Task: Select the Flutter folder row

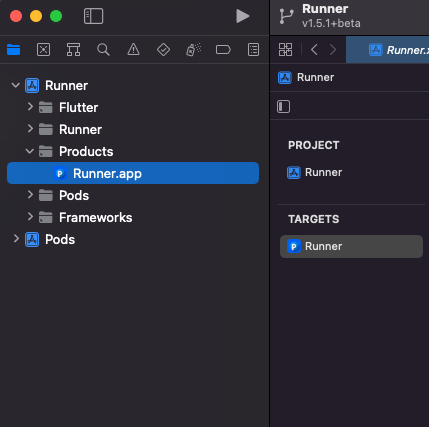Action: (x=133, y=107)
